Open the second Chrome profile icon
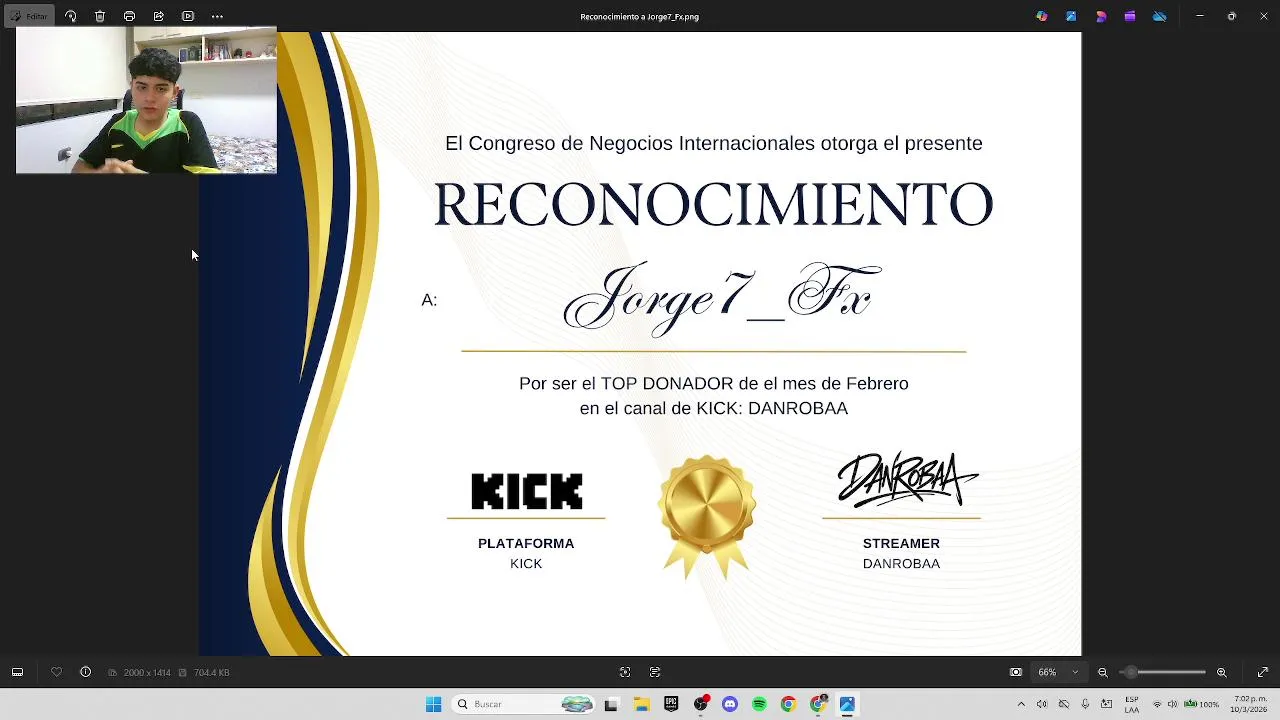 [x=818, y=704]
